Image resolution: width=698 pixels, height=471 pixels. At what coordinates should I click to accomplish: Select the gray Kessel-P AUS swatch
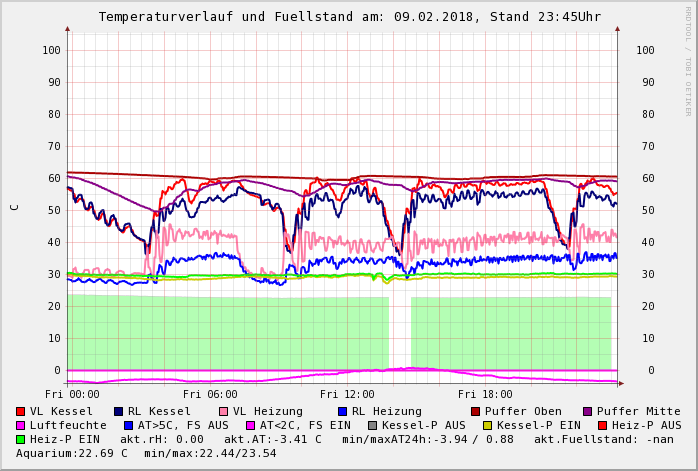pyautogui.click(x=371, y=425)
